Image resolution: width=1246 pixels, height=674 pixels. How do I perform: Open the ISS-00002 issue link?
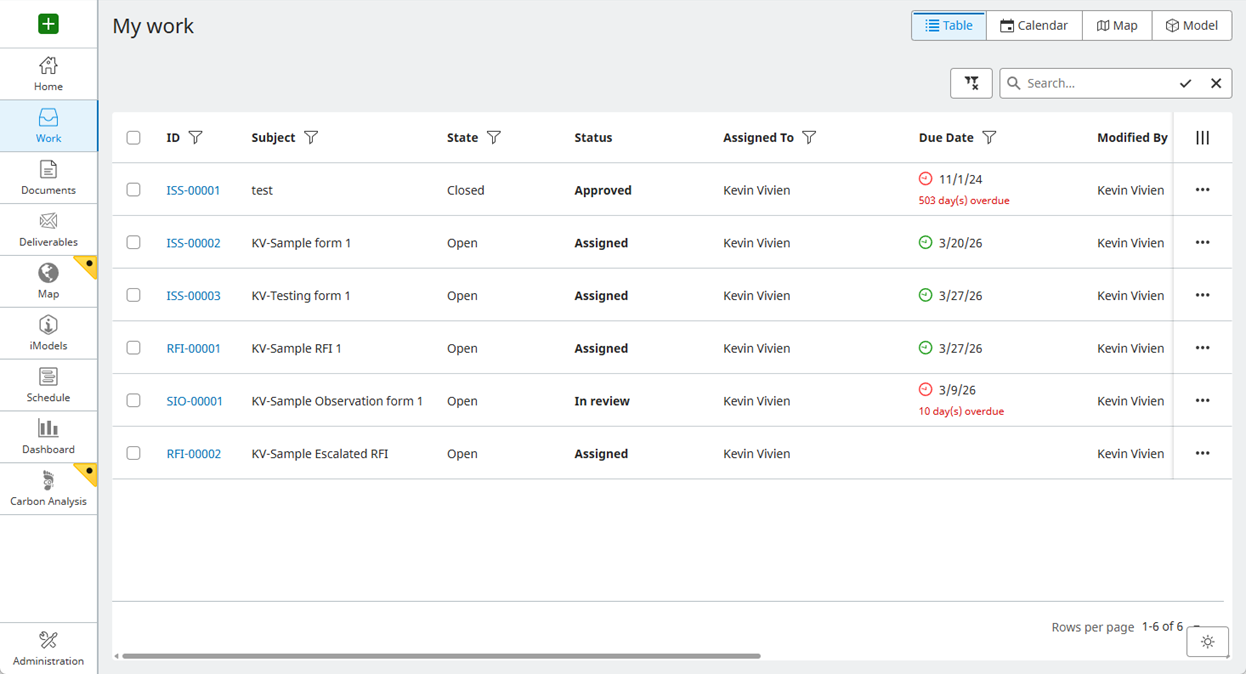click(x=193, y=243)
